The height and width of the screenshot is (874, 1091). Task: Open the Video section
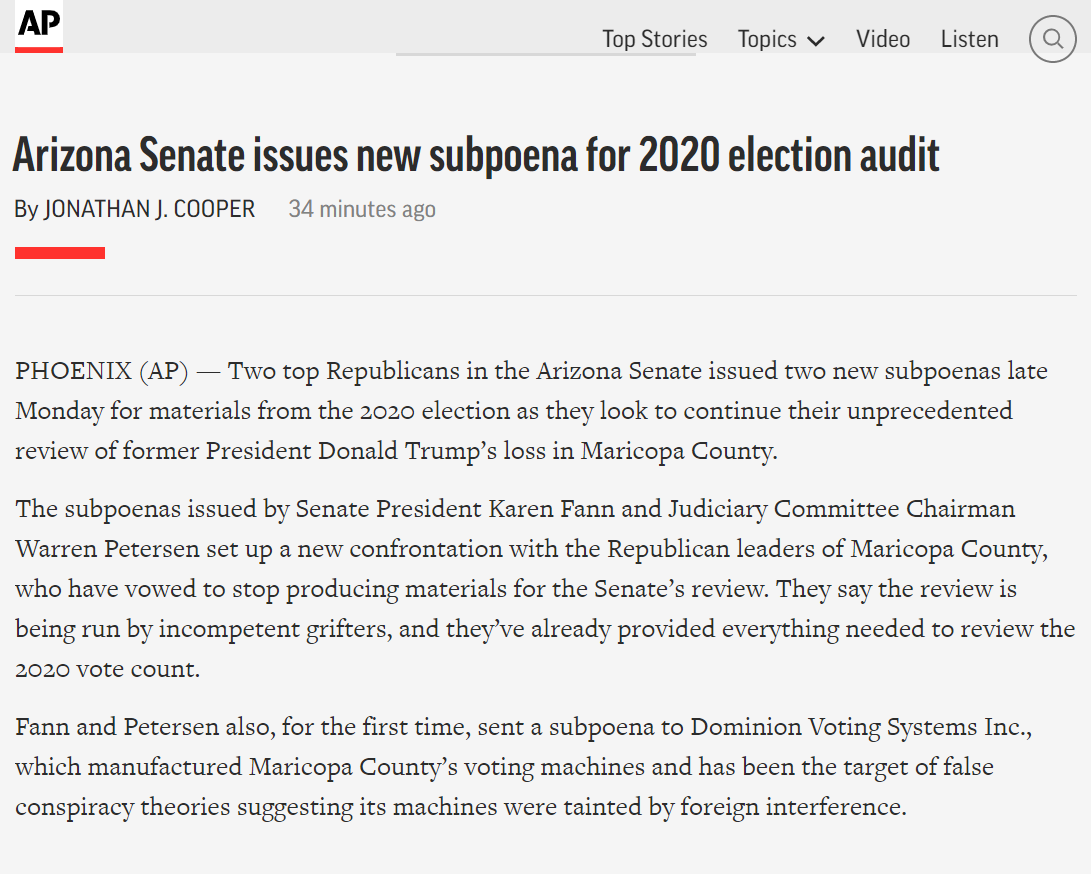pos(882,39)
